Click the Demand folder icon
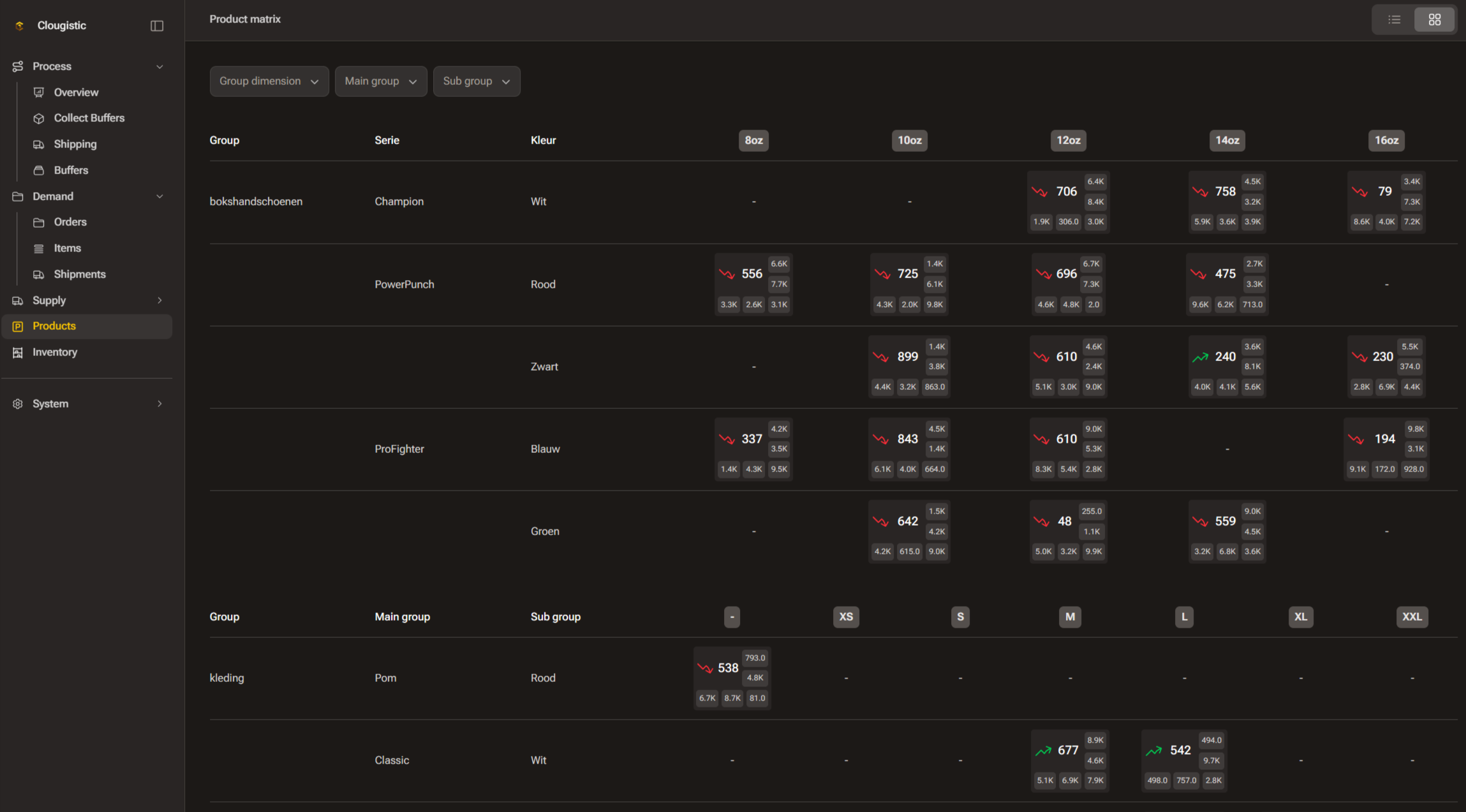Viewport: 1466px width, 812px height. [18, 196]
